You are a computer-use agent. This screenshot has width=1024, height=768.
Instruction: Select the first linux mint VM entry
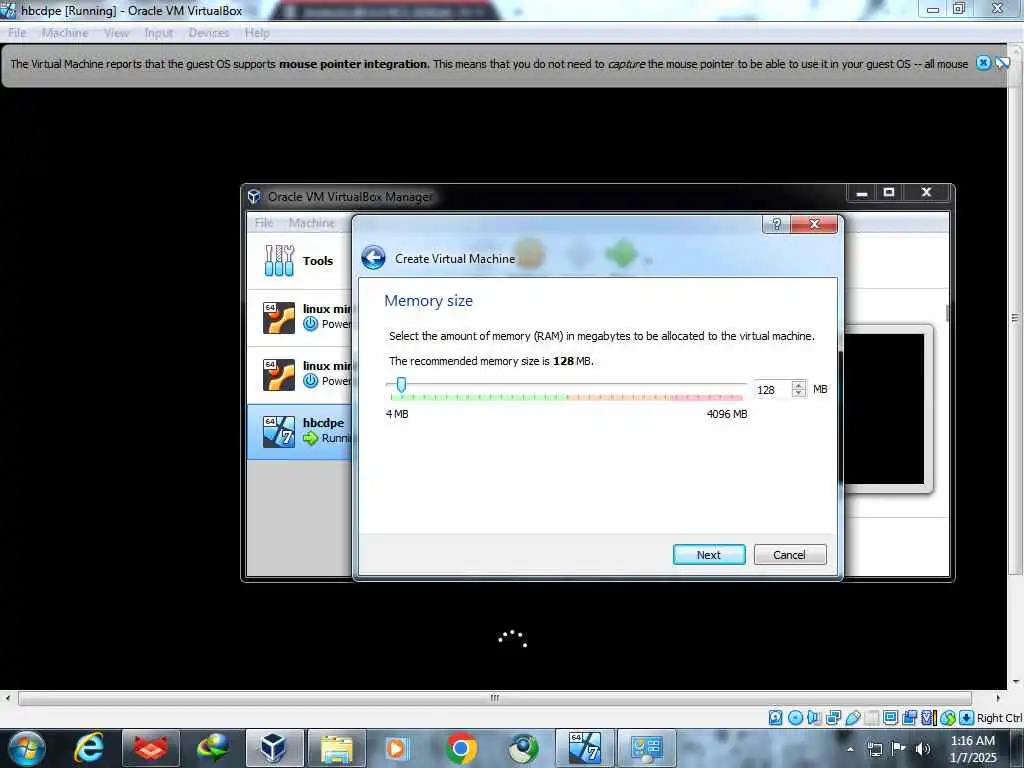tap(300, 317)
